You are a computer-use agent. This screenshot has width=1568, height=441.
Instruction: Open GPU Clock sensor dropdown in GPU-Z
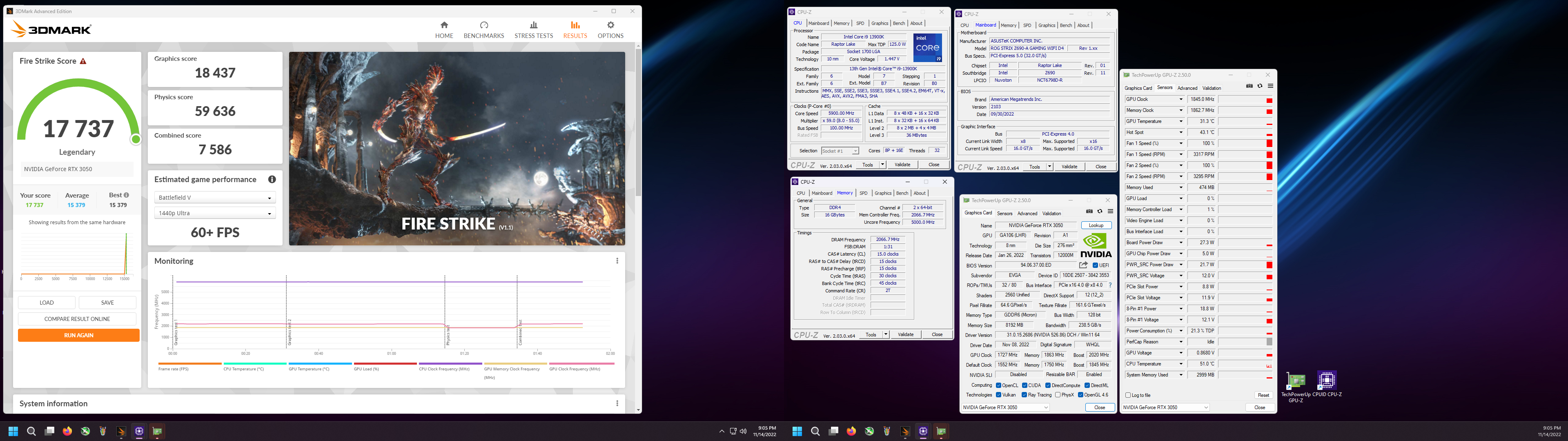(x=1181, y=99)
